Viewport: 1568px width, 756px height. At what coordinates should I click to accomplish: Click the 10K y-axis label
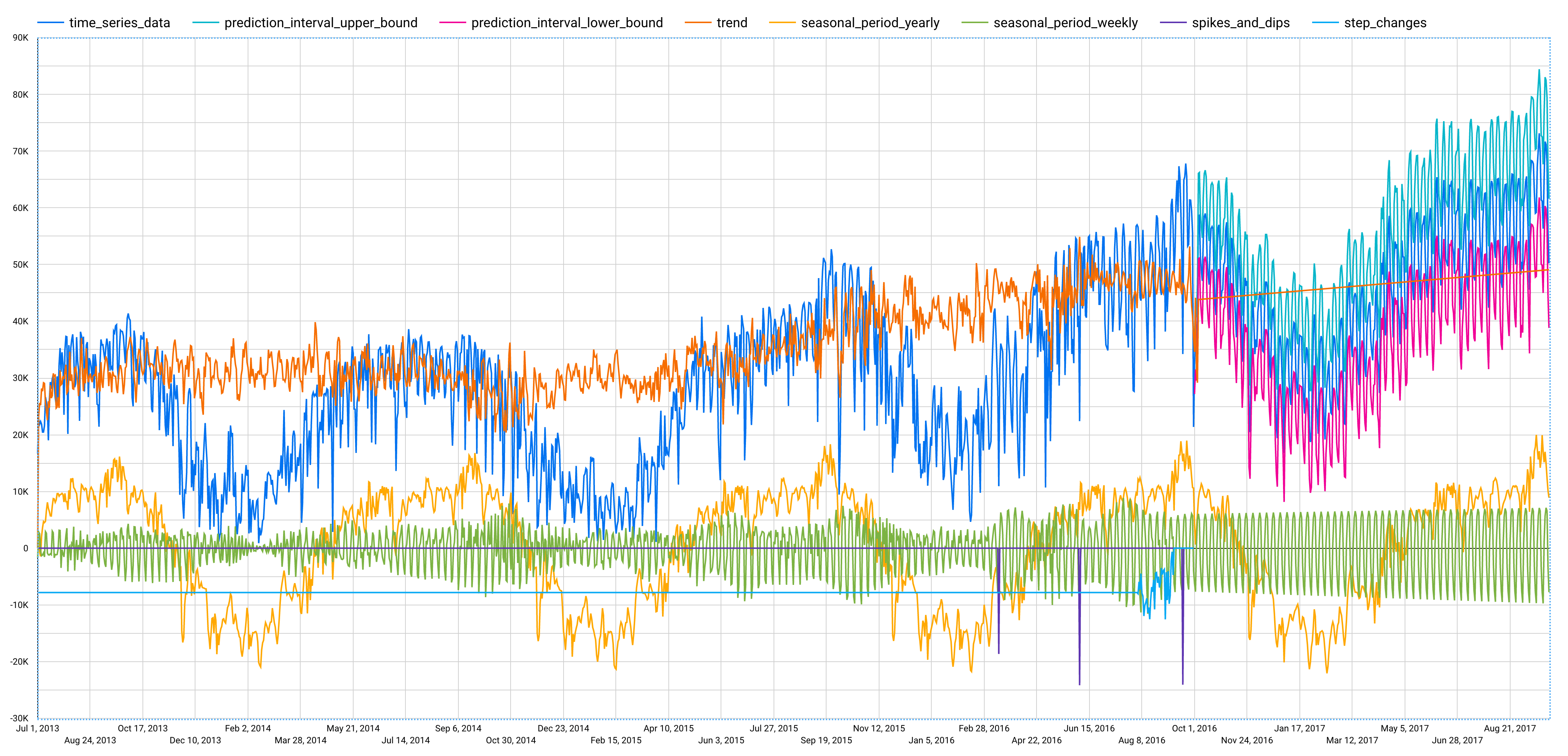[x=21, y=491]
